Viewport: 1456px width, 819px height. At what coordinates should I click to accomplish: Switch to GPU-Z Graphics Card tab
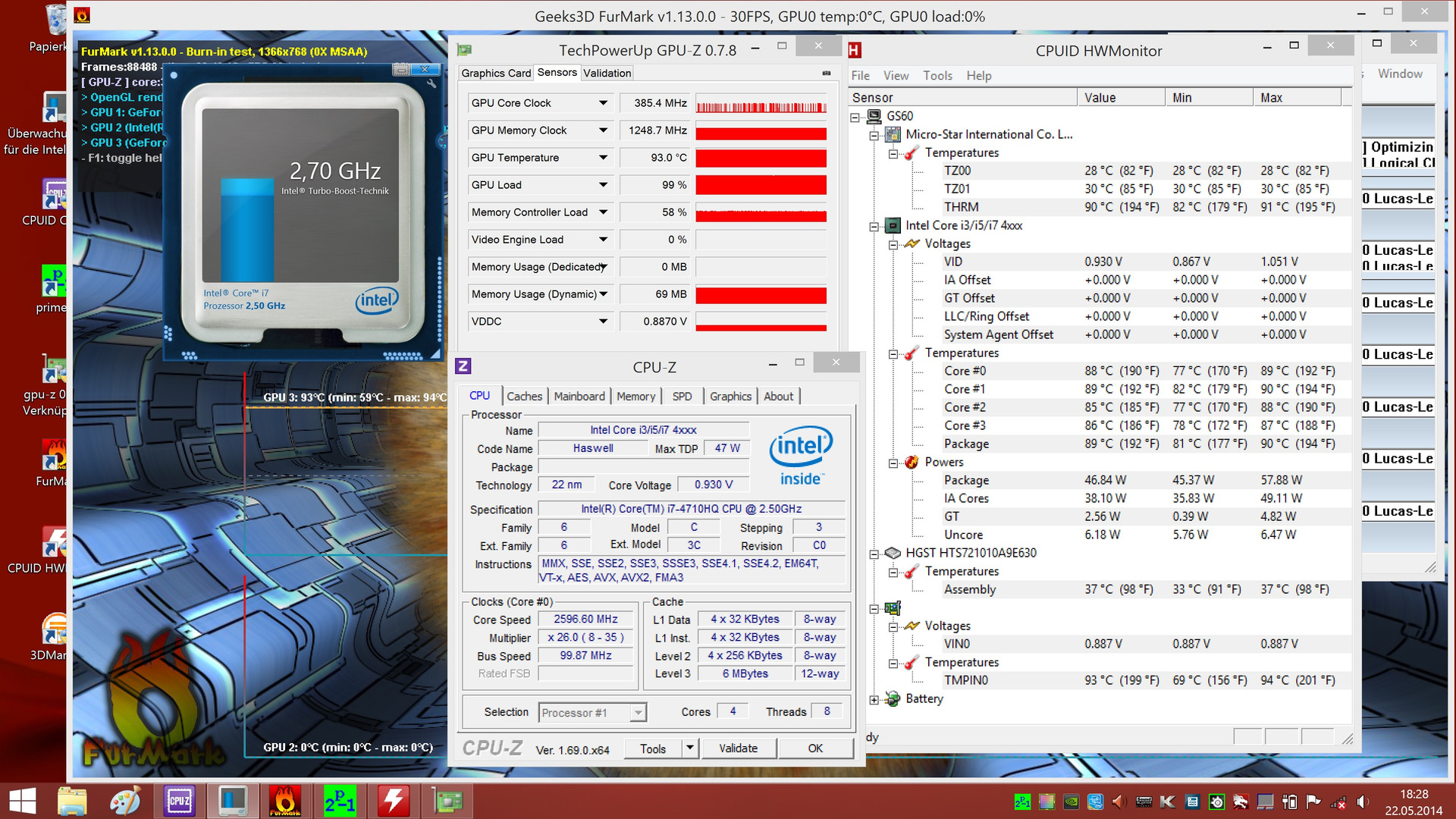[496, 73]
